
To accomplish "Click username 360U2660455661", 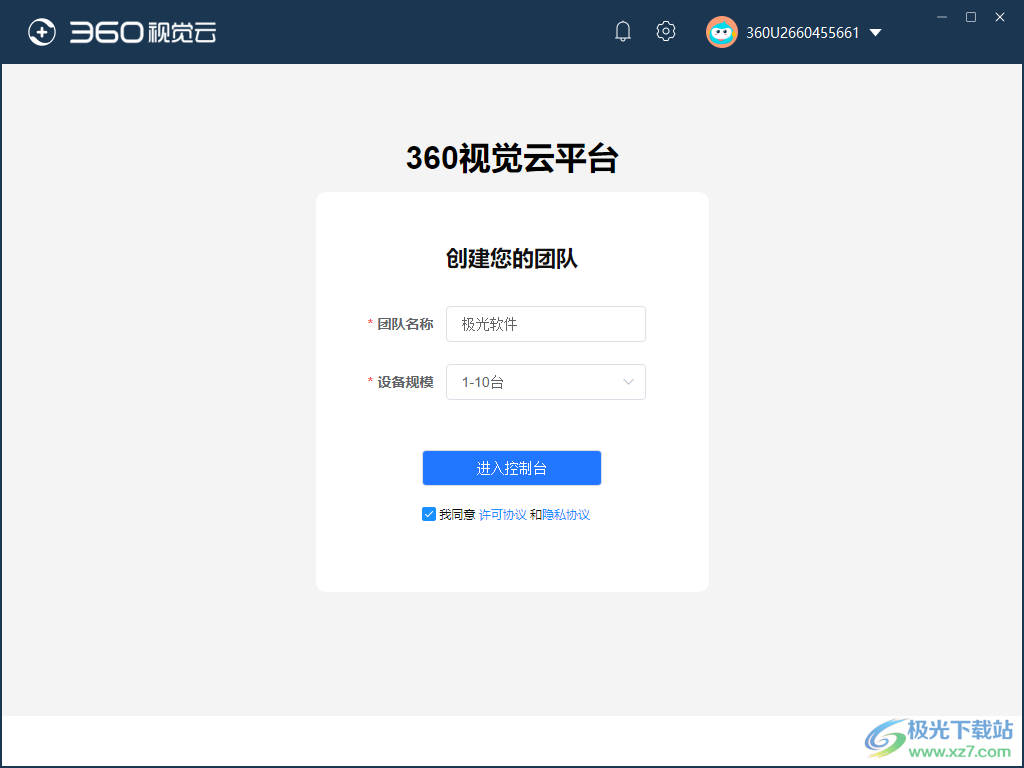I will [803, 33].
